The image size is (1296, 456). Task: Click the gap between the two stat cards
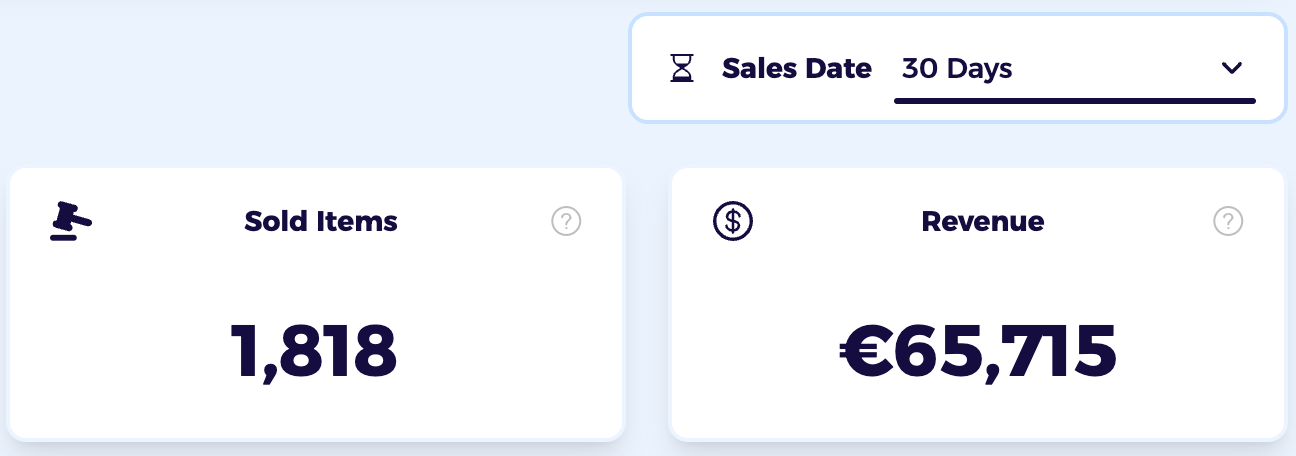[x=646, y=304]
